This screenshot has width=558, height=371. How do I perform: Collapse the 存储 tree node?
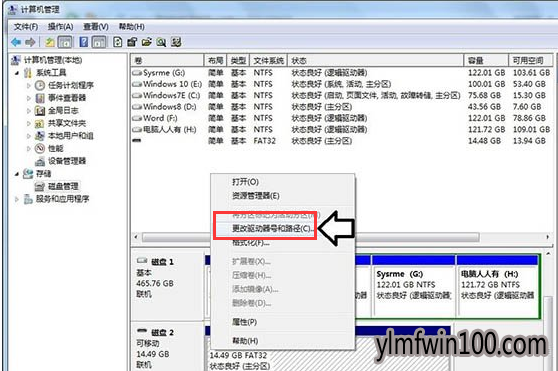point(17,174)
